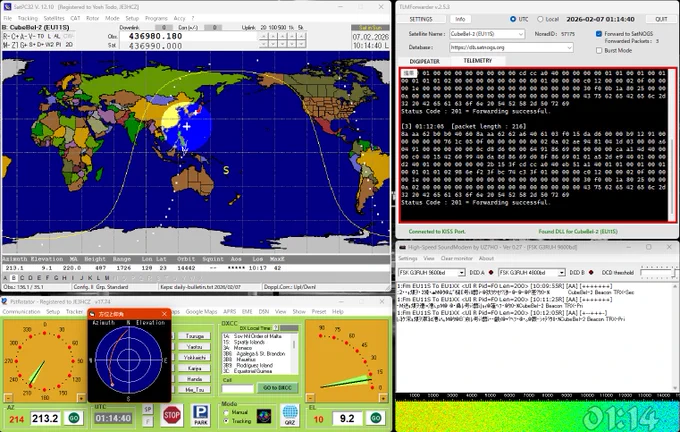Image resolution: width=680 pixels, height=432 pixels.
Task: Click the PARK icon in PstRotator
Action: click(x=200, y=415)
